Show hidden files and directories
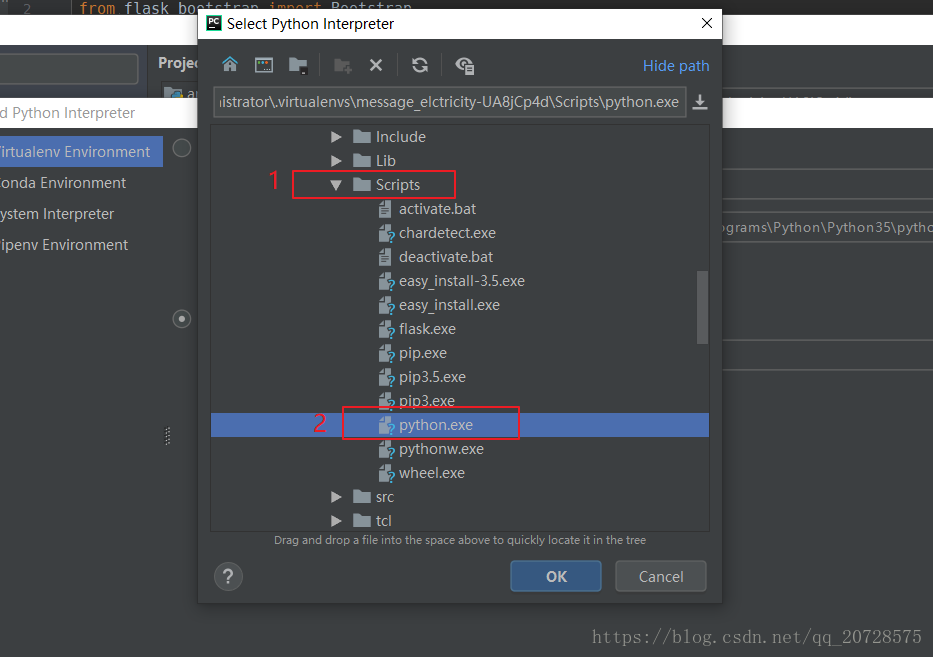 tap(464, 64)
